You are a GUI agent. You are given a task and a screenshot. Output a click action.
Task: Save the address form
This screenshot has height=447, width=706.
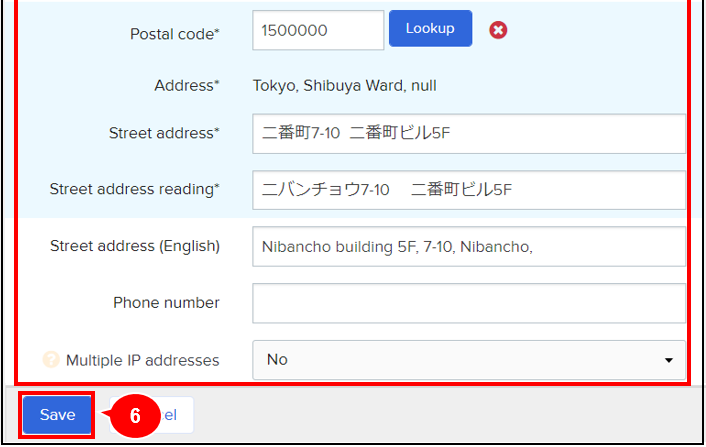pyautogui.click(x=57, y=415)
